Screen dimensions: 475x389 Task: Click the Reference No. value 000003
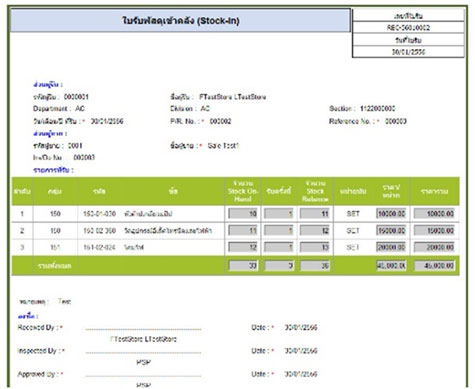click(x=396, y=121)
